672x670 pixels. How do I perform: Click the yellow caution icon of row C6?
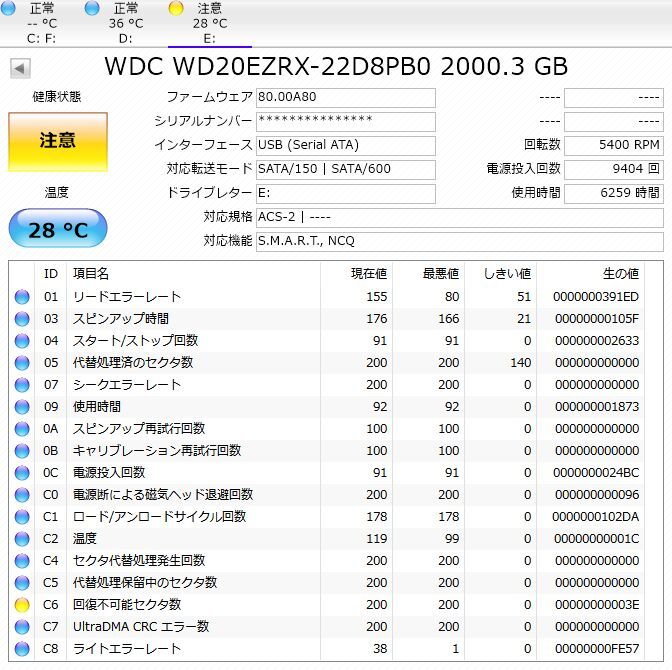22,605
